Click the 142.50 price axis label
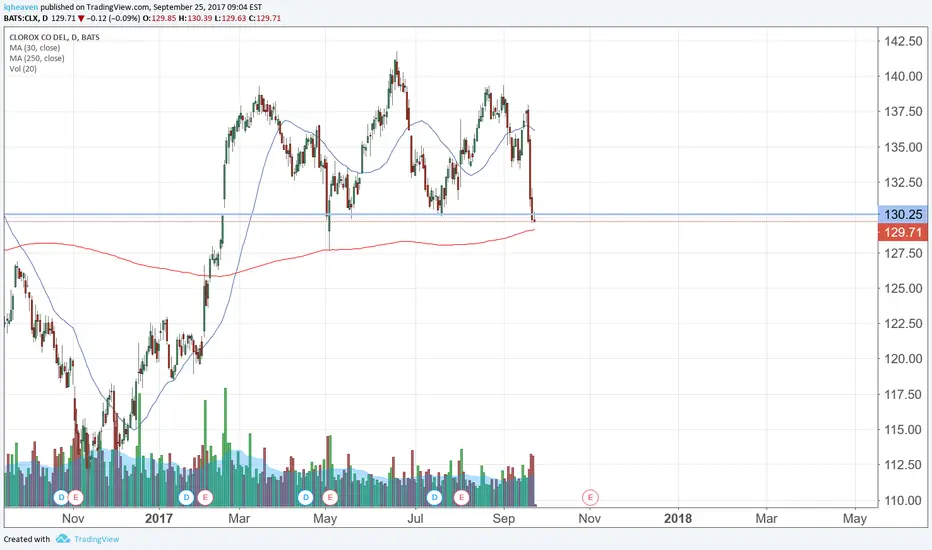Image resolution: width=932 pixels, height=550 pixels. [x=903, y=41]
